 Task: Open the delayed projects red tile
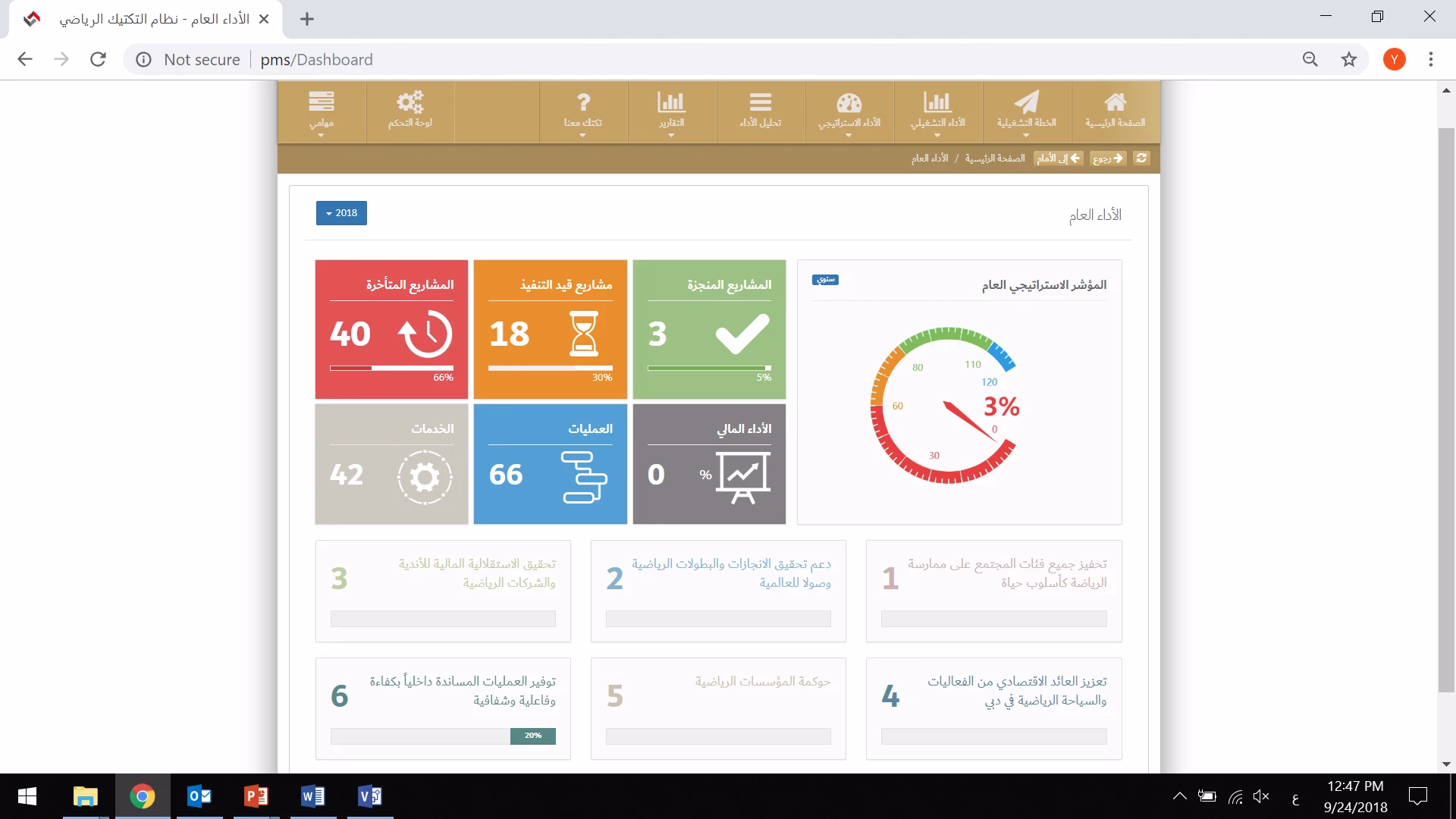point(391,330)
